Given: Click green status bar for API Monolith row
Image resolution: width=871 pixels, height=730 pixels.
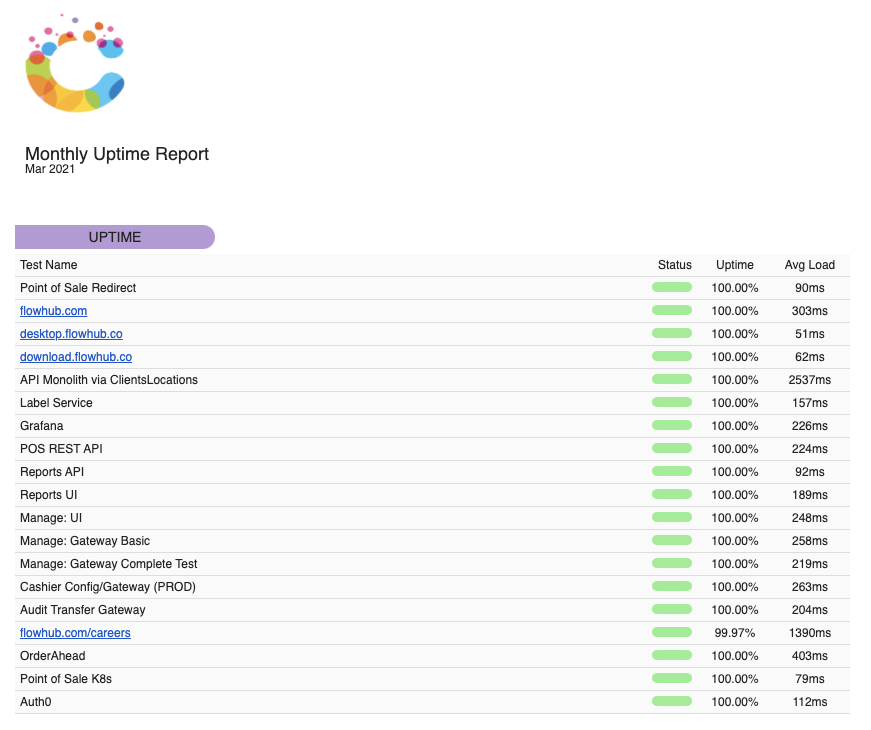Looking at the screenshot, I should coord(671,379).
